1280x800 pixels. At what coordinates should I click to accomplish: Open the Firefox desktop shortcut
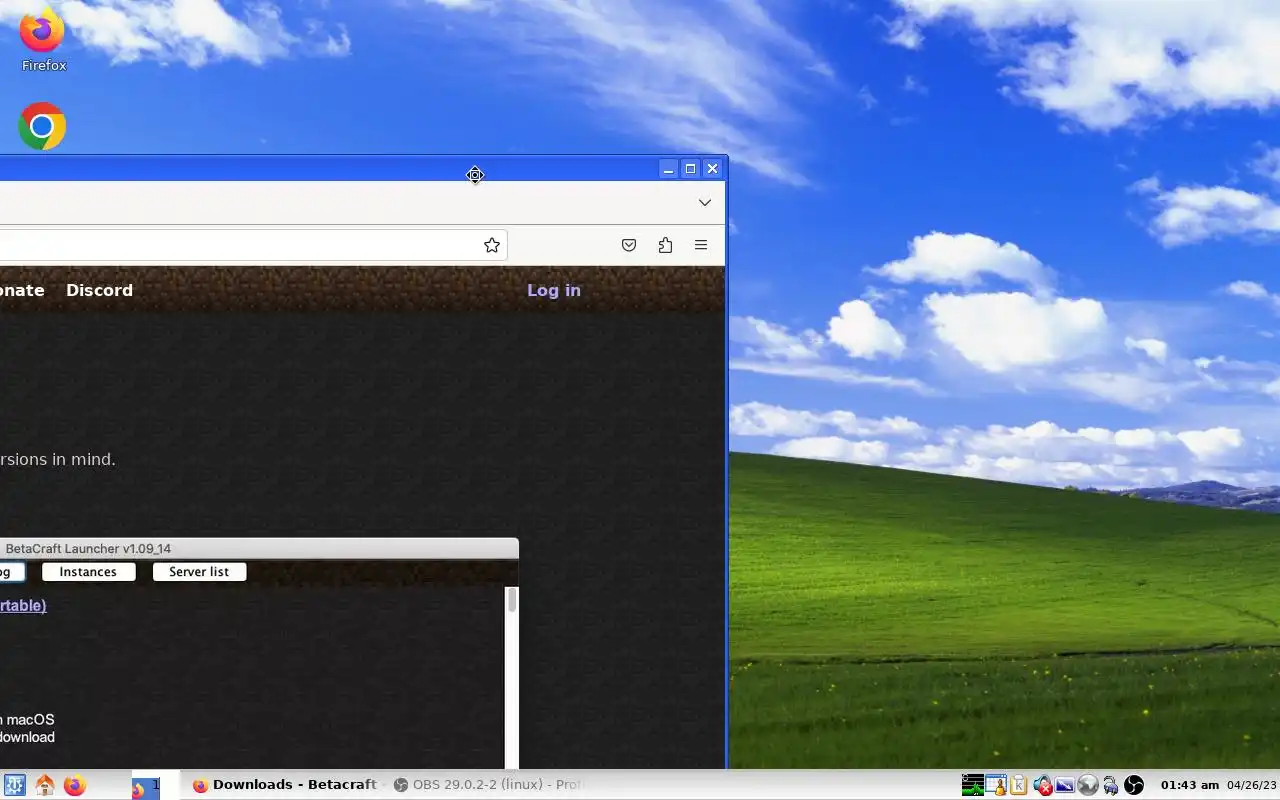[x=43, y=40]
